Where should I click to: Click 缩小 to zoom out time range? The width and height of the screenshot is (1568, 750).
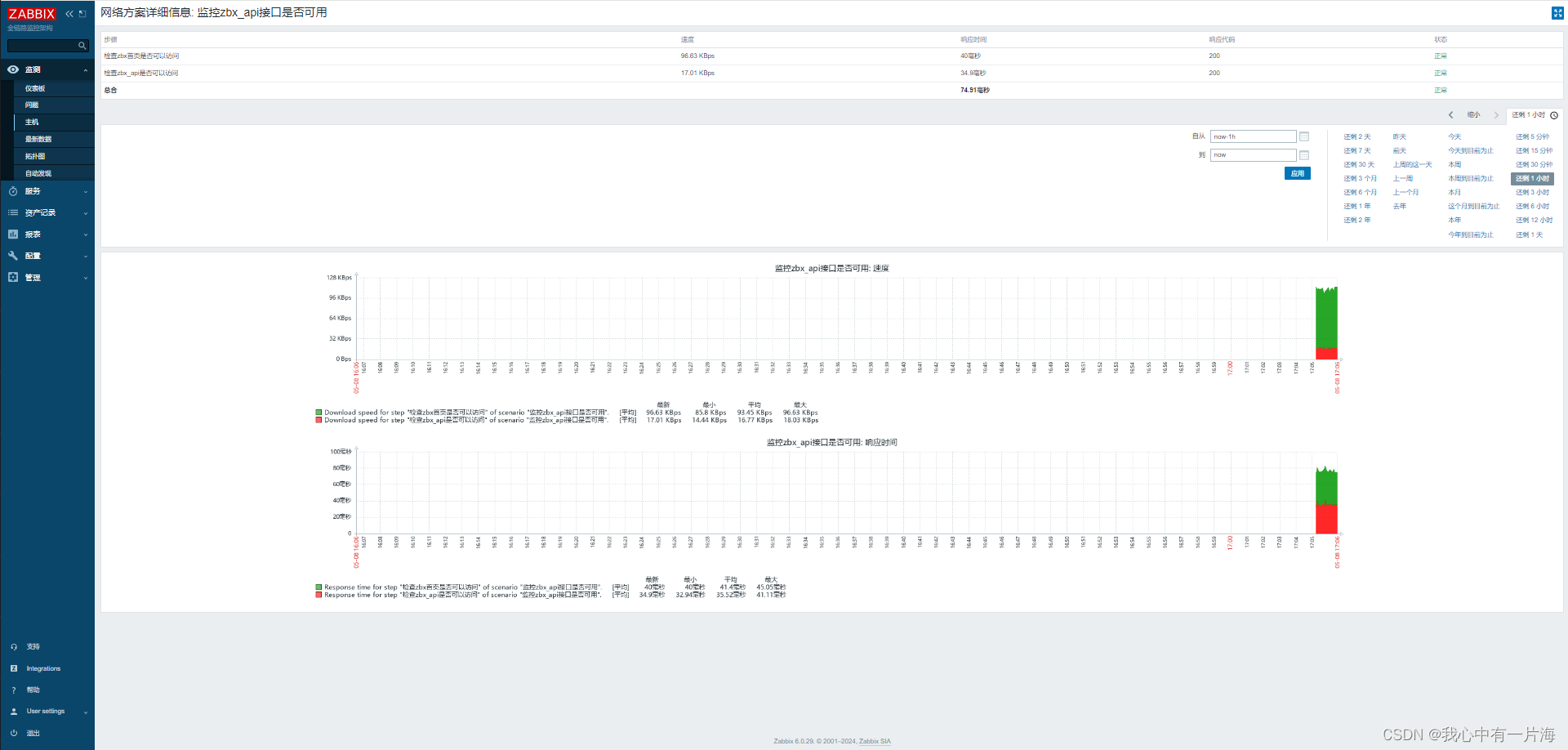click(x=1473, y=115)
